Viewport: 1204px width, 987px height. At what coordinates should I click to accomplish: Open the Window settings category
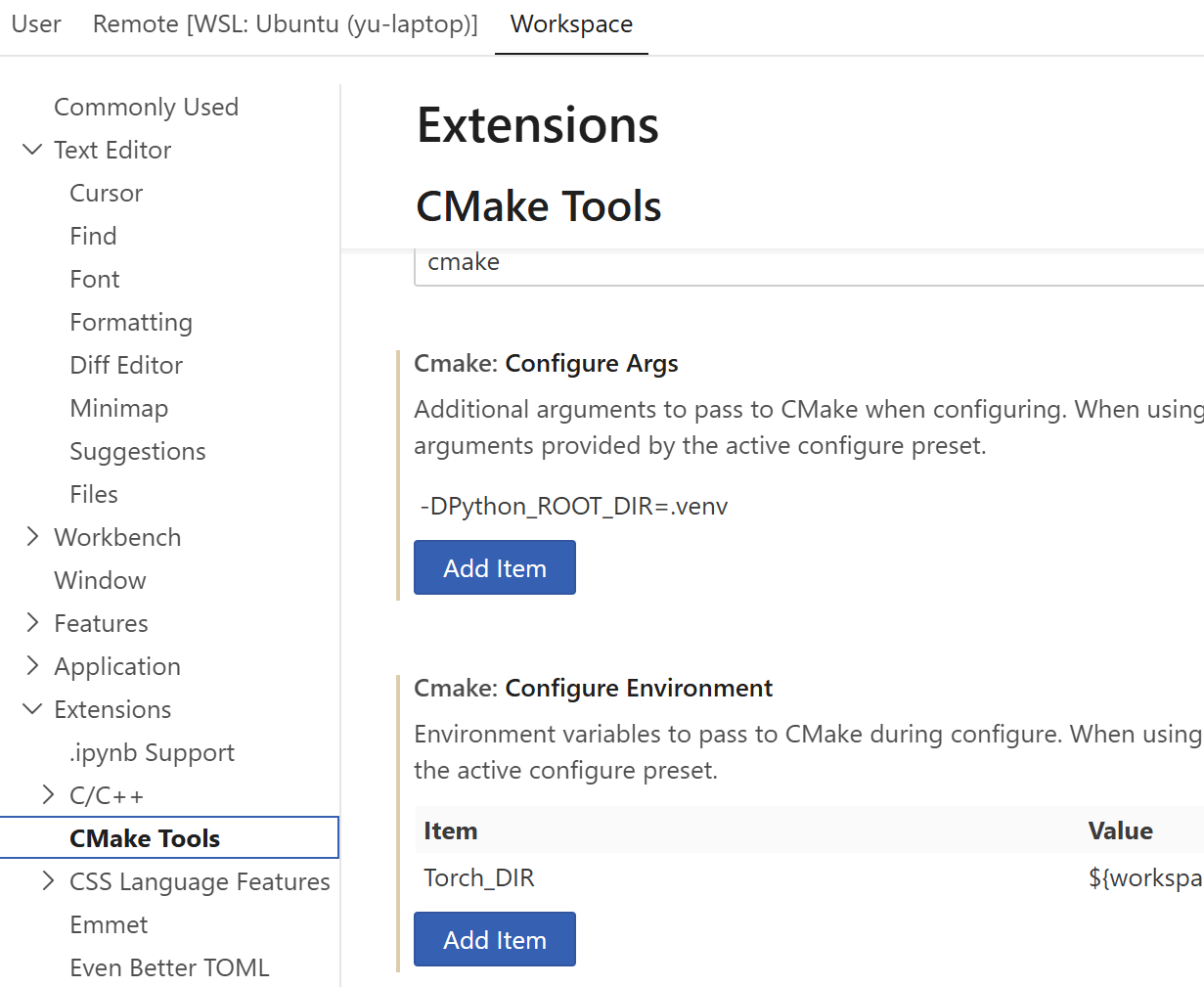[100, 580]
